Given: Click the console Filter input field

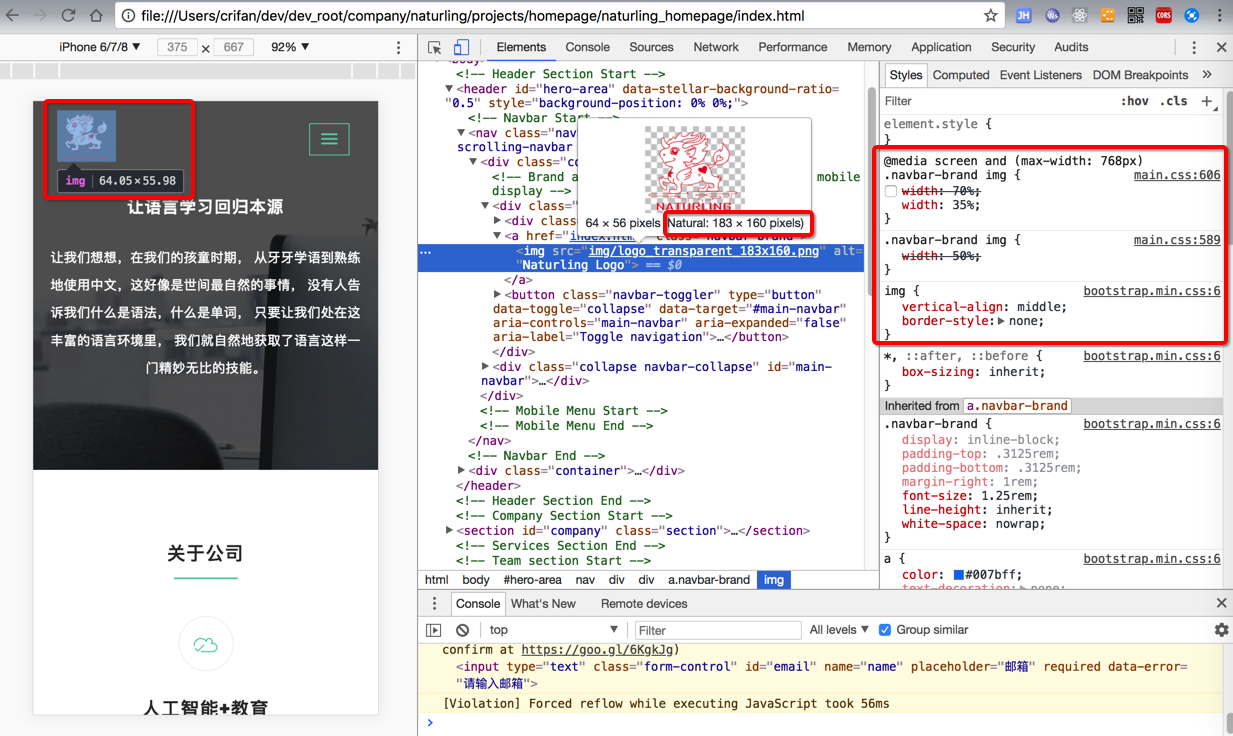Looking at the screenshot, I should [718, 630].
